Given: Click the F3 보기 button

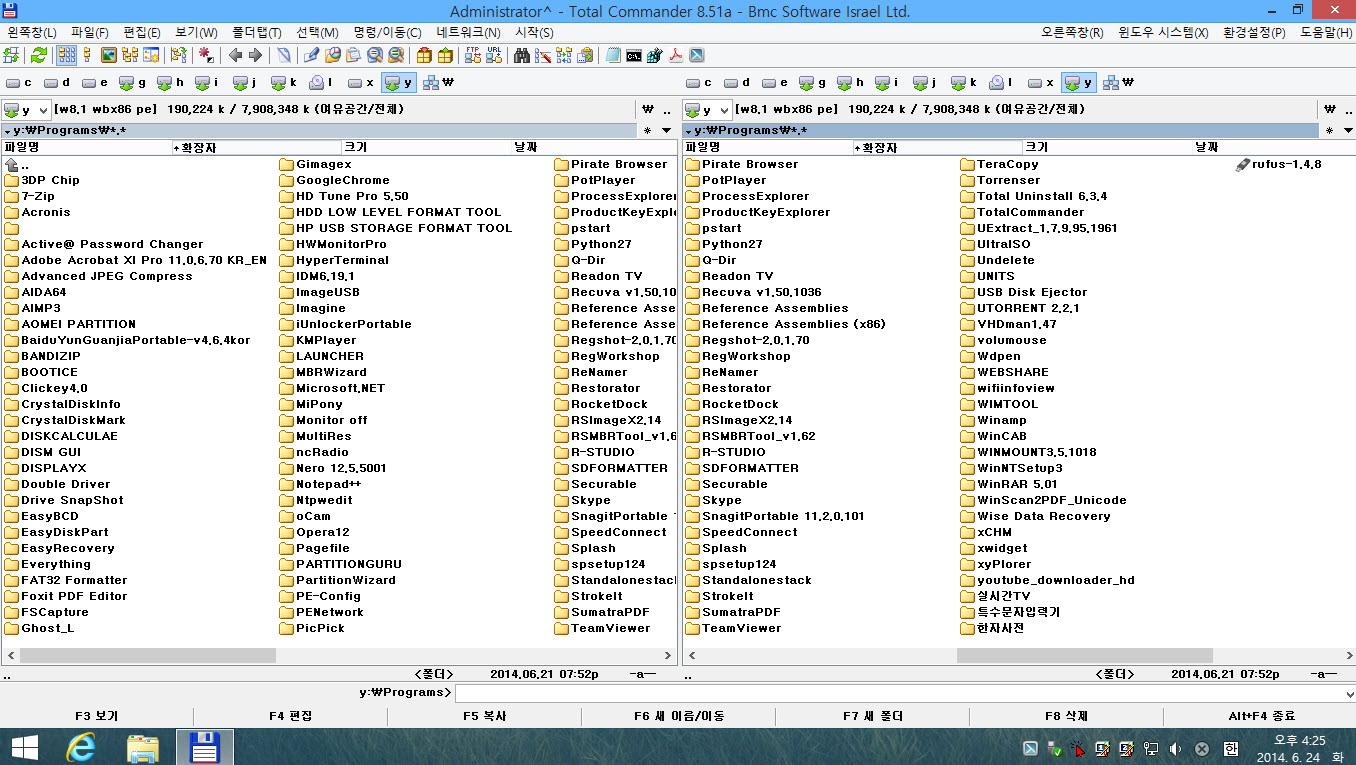Looking at the screenshot, I should (97, 716).
